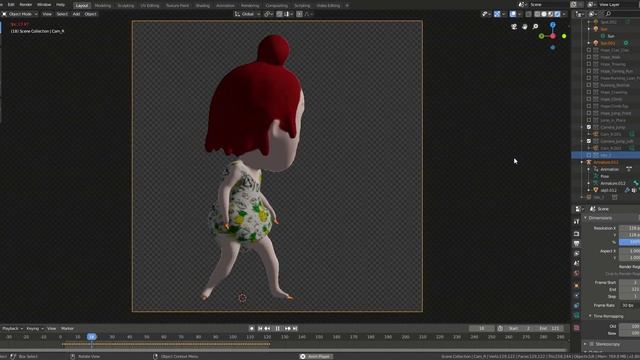Toggle the camera view gizmo button
This screenshot has width=640, height=360.
tap(514, 27)
